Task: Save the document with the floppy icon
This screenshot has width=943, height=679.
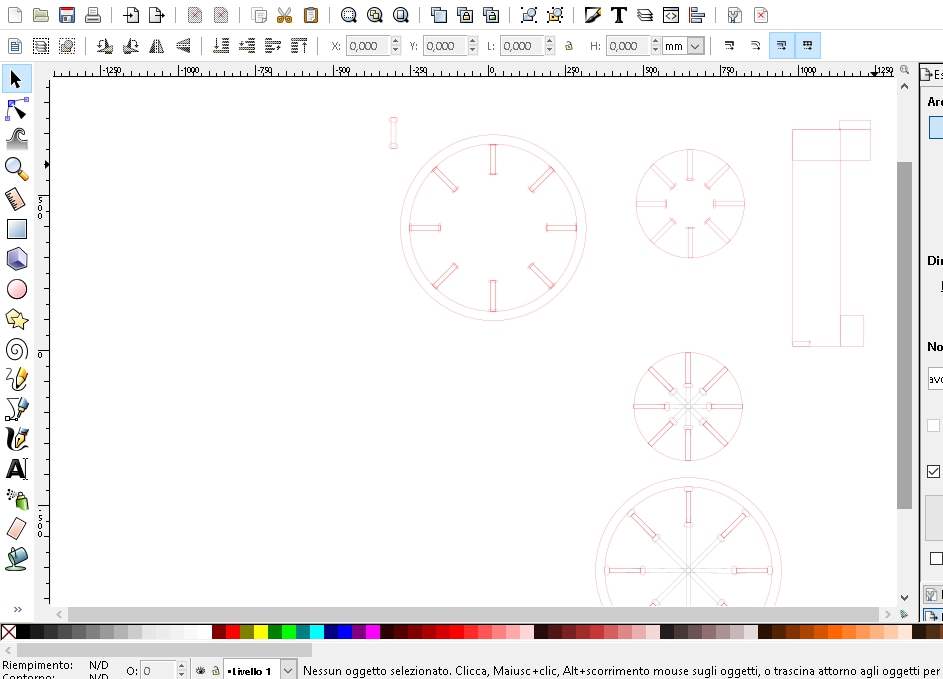Action: (x=67, y=15)
